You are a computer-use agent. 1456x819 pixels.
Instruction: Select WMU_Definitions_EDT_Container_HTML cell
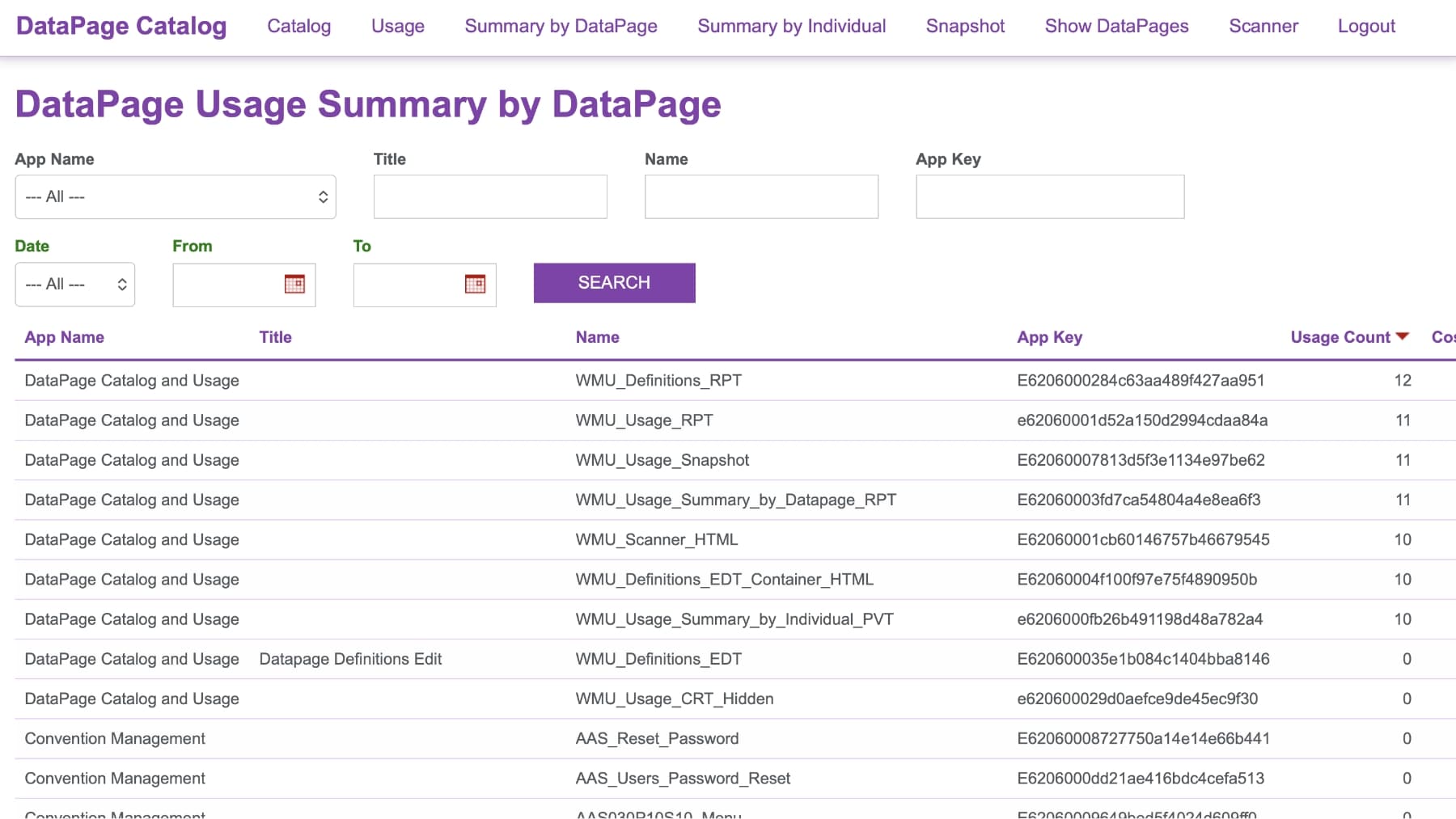click(725, 579)
